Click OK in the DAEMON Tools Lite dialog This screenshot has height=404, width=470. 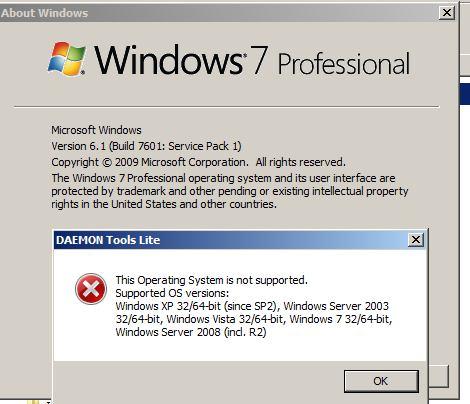click(x=381, y=381)
